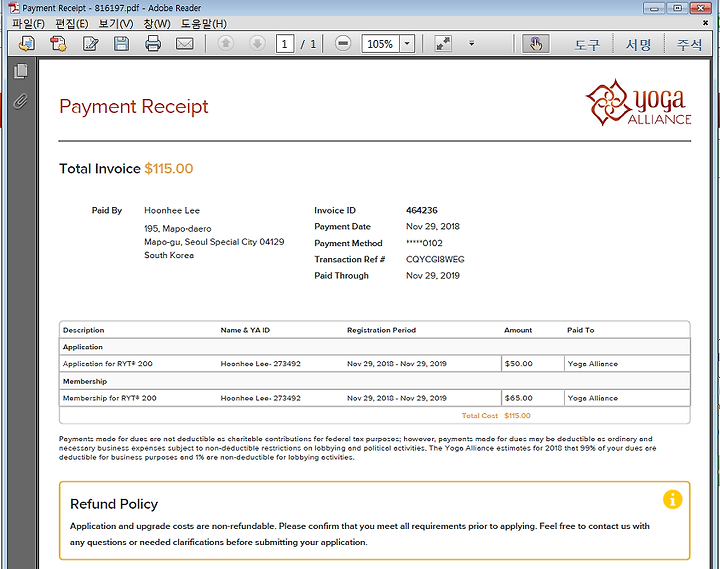The width and height of the screenshot is (720, 569).
Task: Select the hand pan tool
Action: coord(535,44)
